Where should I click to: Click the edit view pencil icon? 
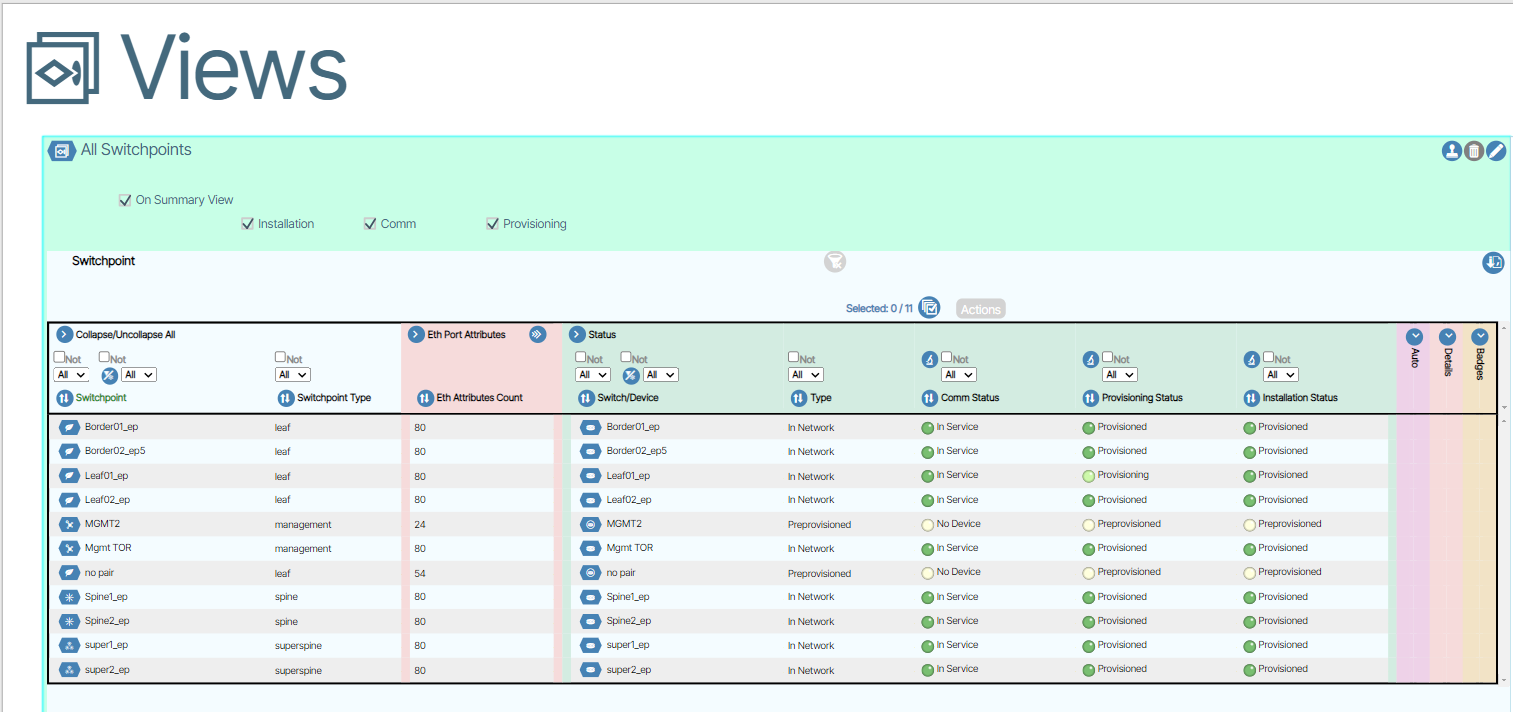[1496, 151]
